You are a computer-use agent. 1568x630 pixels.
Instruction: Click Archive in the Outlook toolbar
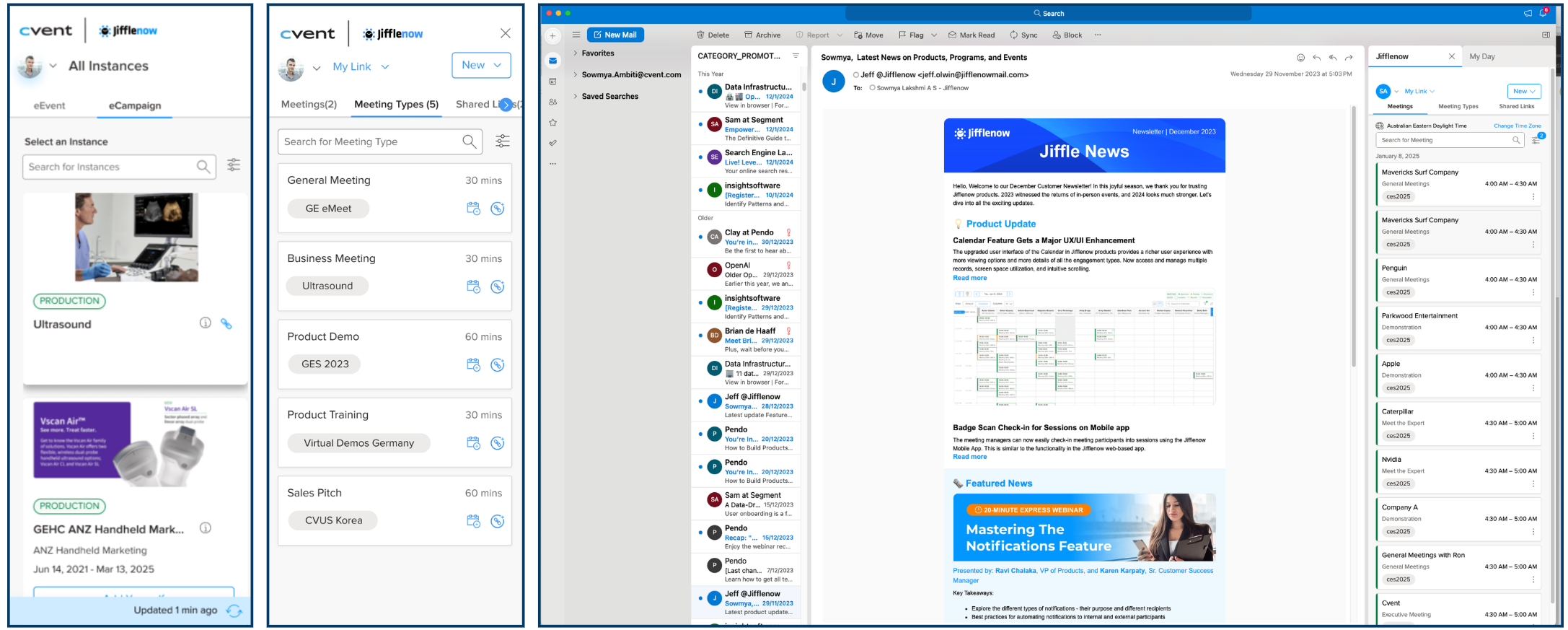coord(762,35)
